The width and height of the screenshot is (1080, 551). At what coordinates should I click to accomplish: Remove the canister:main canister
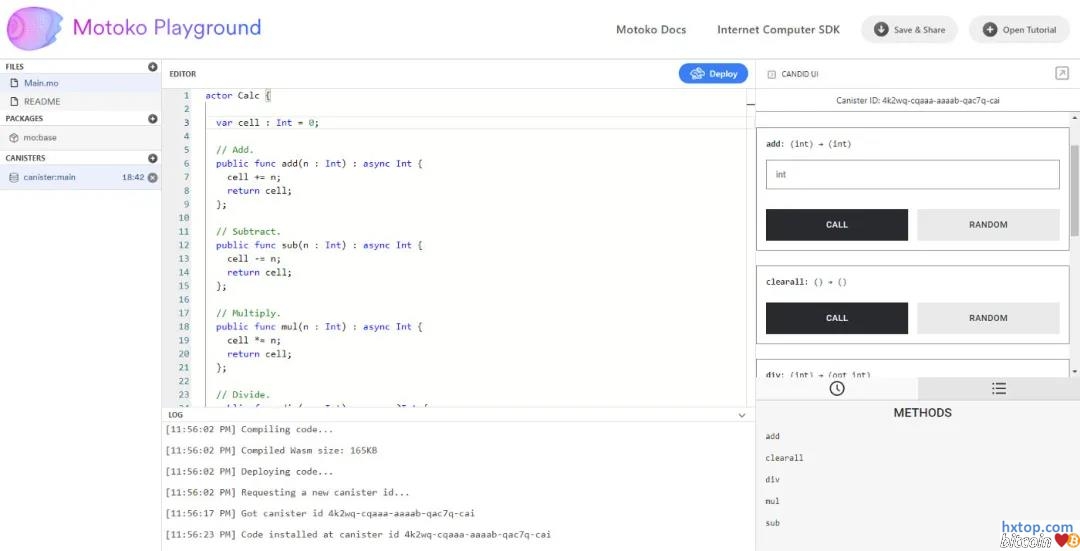click(153, 178)
